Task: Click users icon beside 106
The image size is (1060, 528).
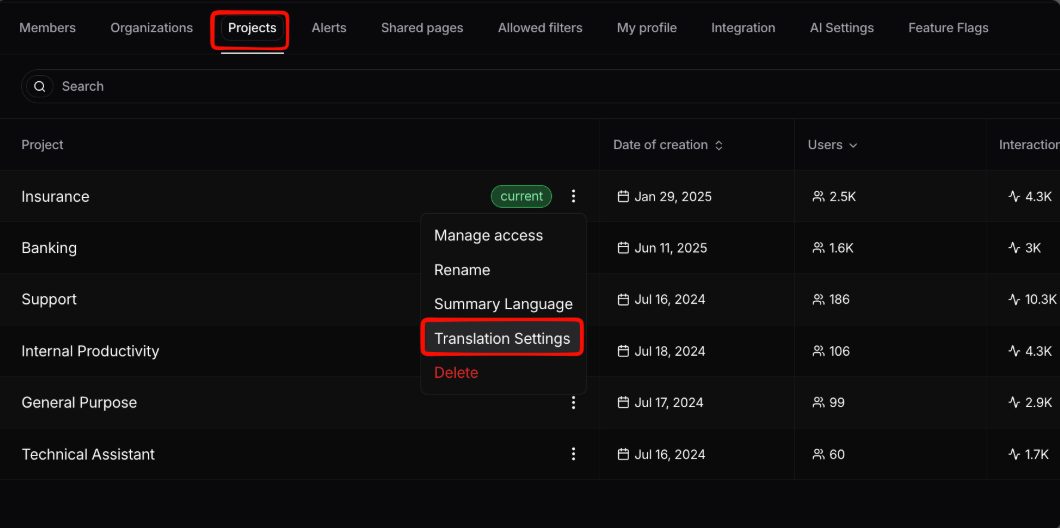Action: 819,352
